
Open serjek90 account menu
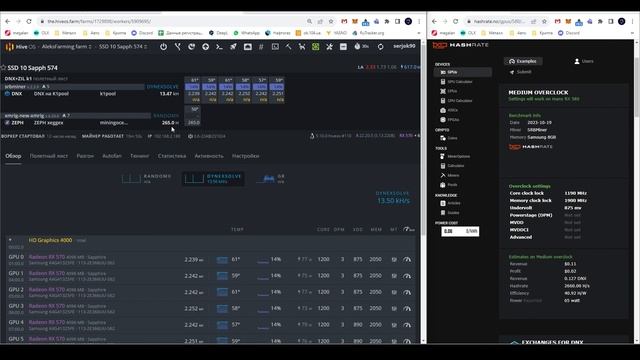(x=404, y=46)
